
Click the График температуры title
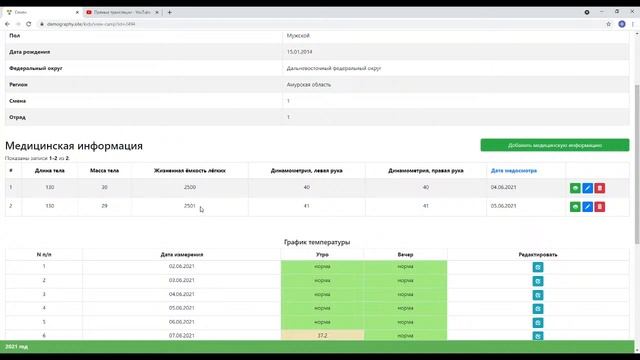[317, 242]
